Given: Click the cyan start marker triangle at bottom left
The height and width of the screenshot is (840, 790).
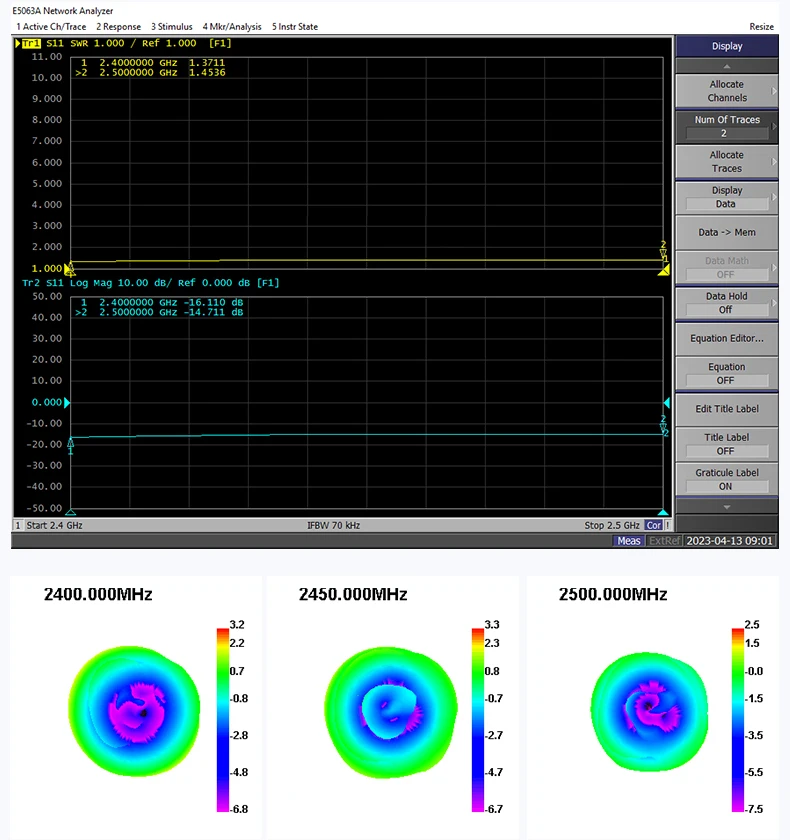Looking at the screenshot, I should point(70,512).
